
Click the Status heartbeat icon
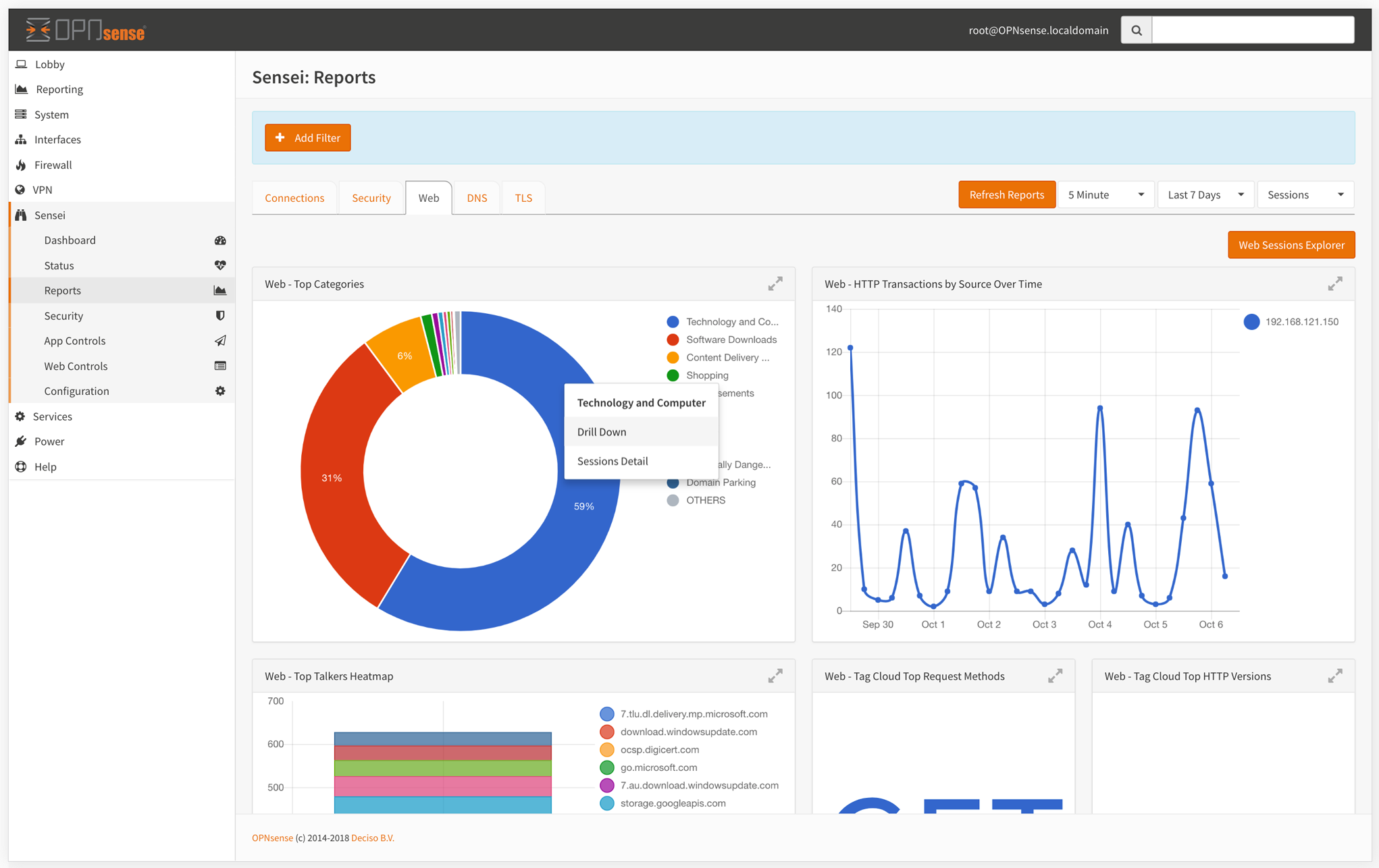tap(220, 265)
